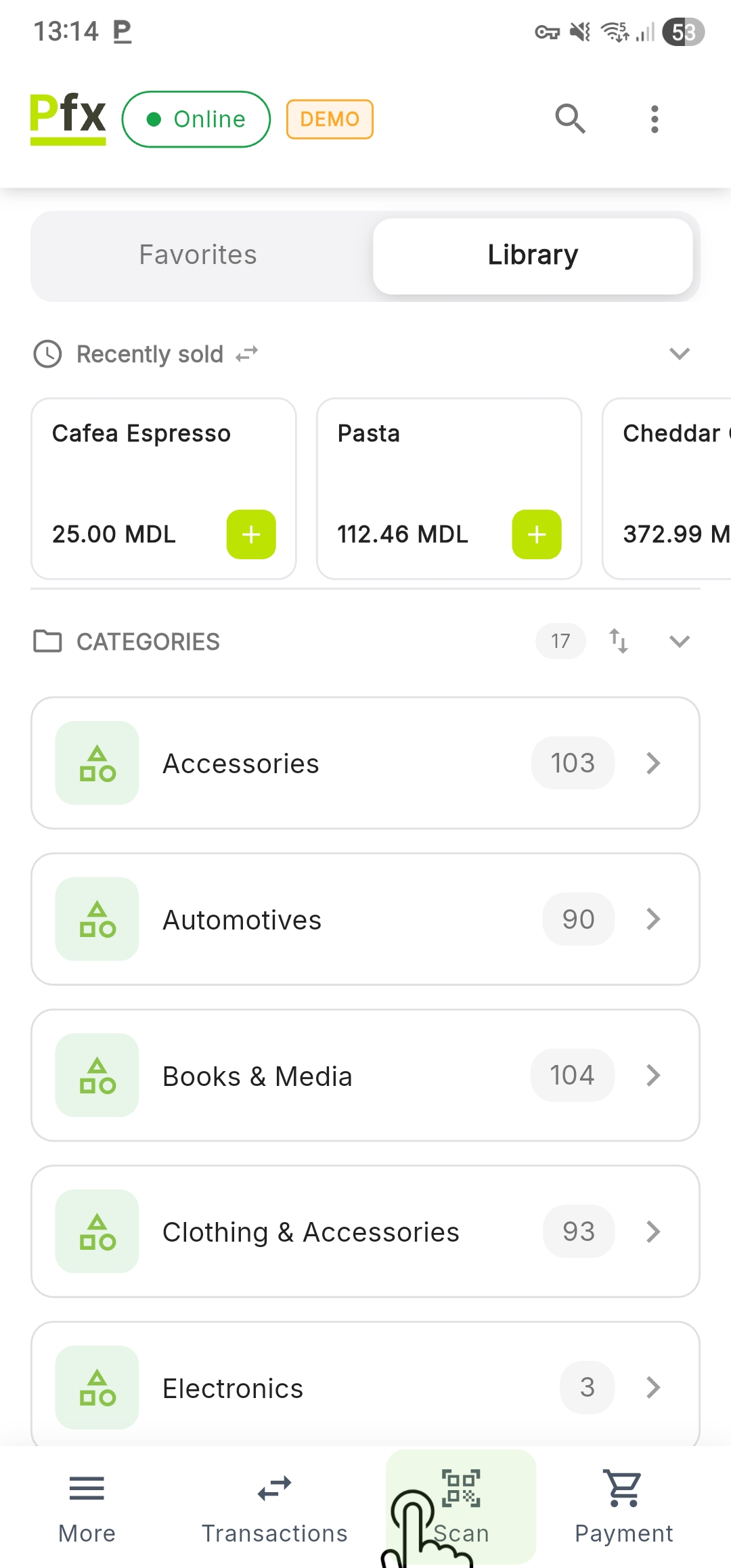
Task: Swap the Recently sold list mode
Action: (x=247, y=354)
